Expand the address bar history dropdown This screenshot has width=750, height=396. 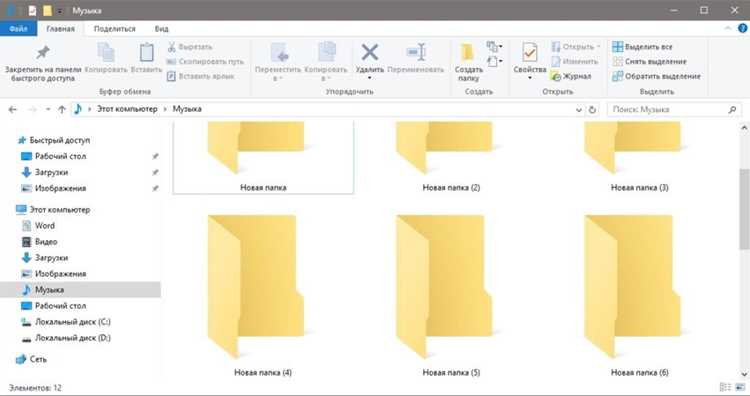pyautogui.click(x=579, y=110)
